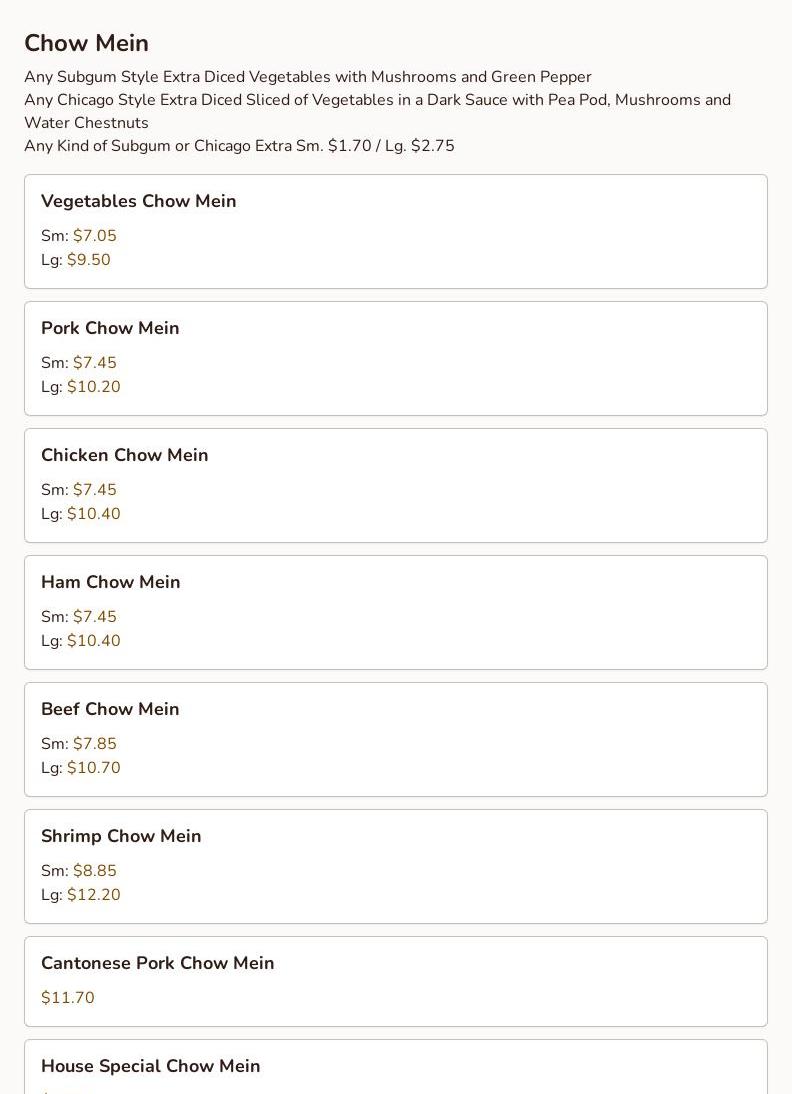The height and width of the screenshot is (1094, 792).
Task: Choose the small Chicken Chow Mein price
Action: (95, 490)
